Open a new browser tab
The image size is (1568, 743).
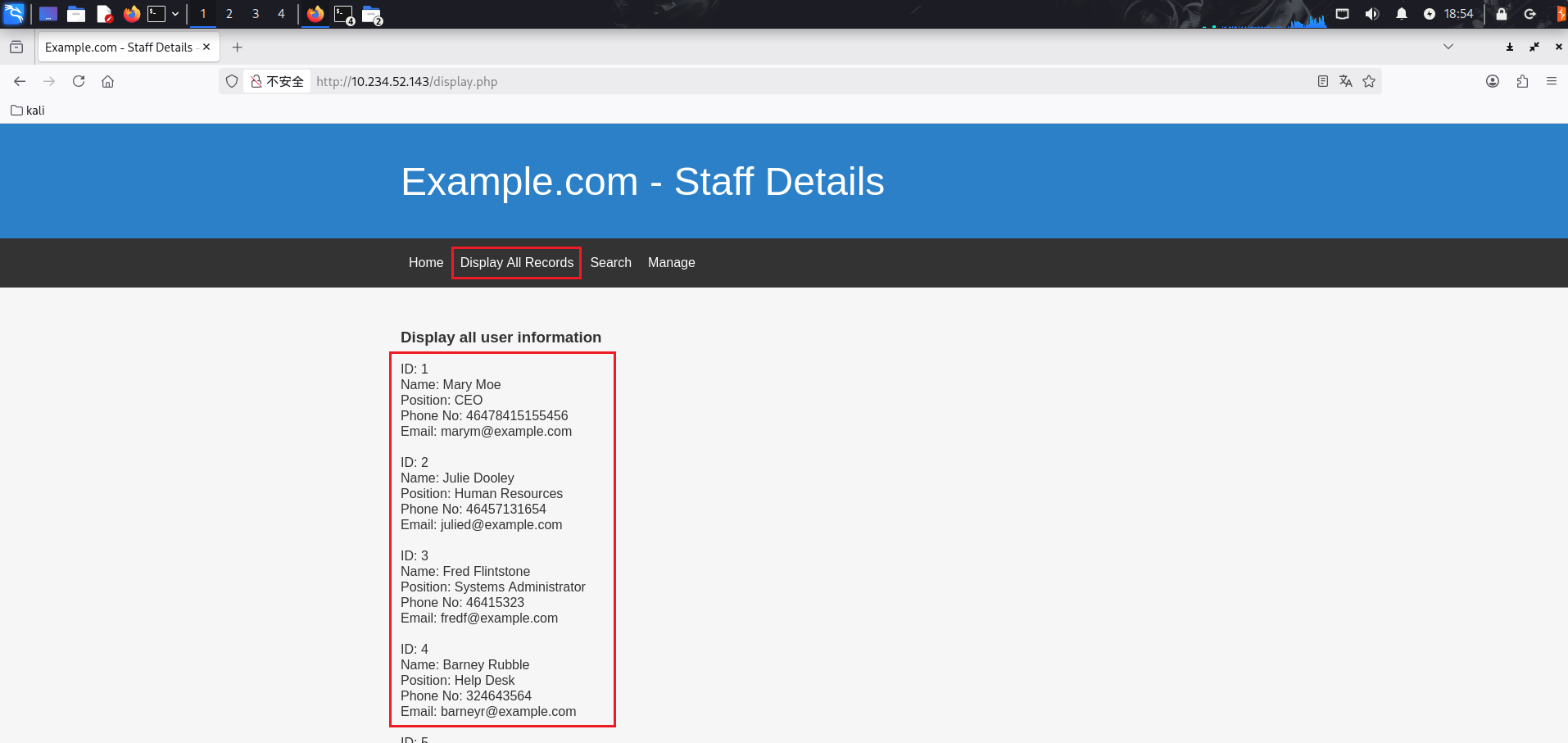coord(238,48)
